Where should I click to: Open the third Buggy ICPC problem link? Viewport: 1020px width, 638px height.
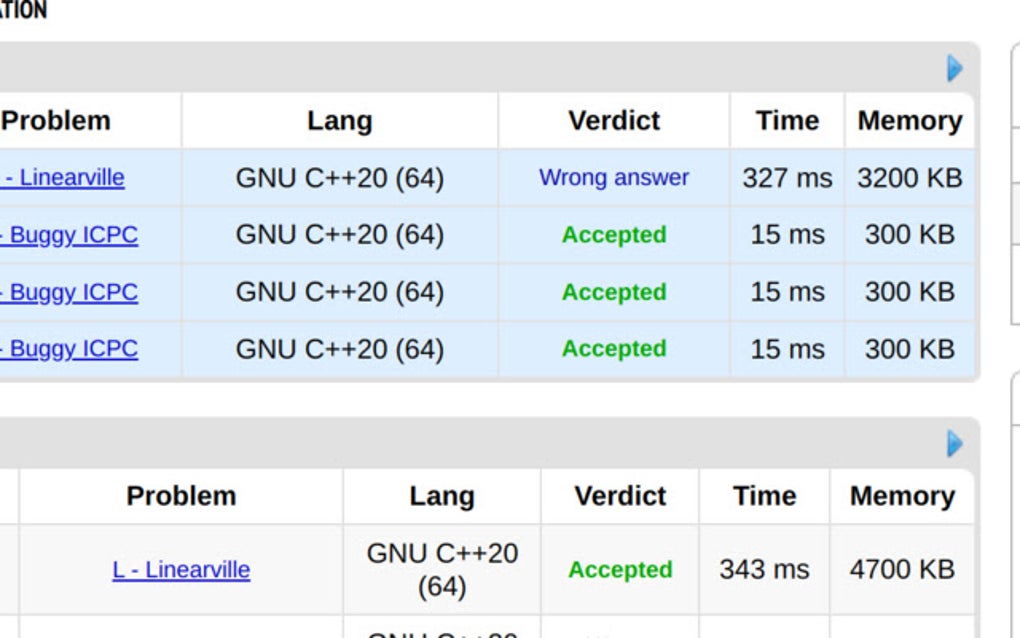(x=70, y=349)
